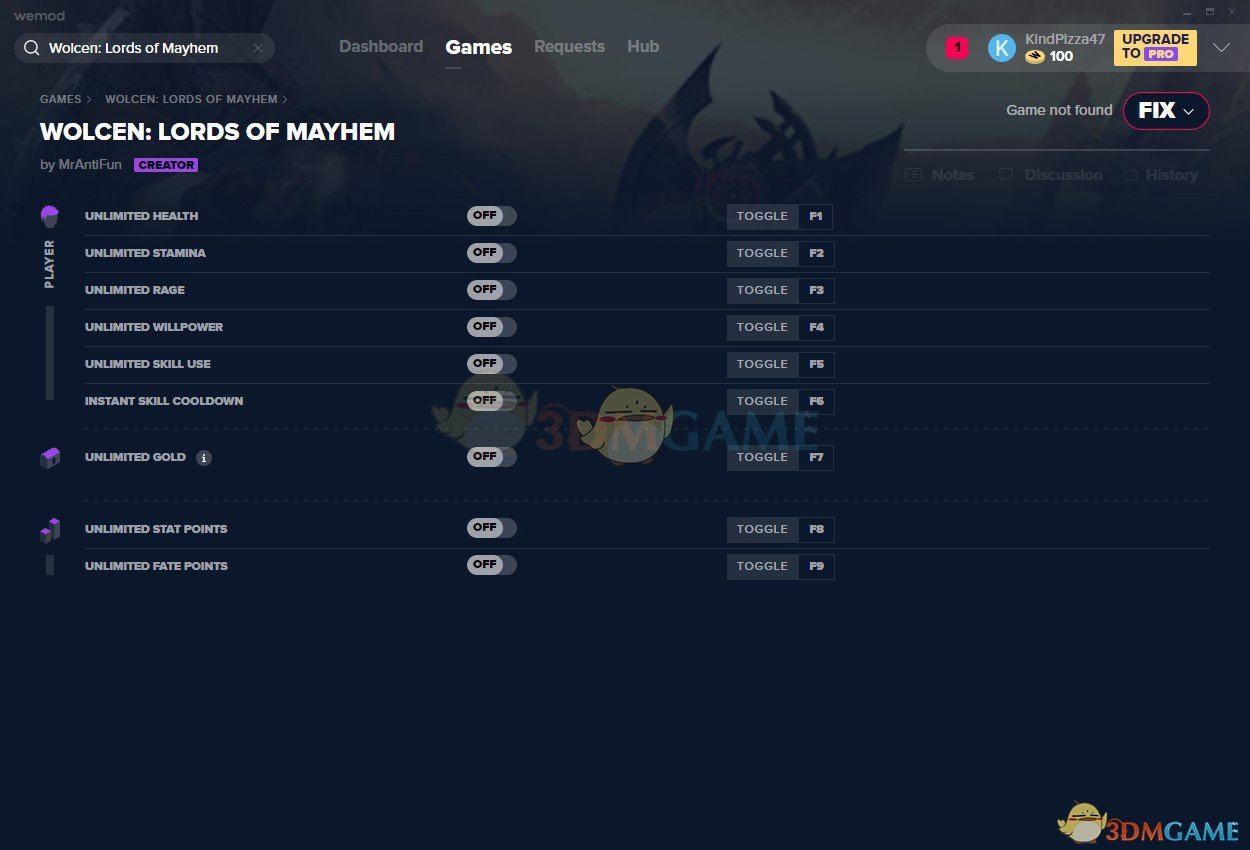Click the GAMES breadcrumb link
Screen dimensions: 1250x850
pyautogui.click(x=60, y=100)
